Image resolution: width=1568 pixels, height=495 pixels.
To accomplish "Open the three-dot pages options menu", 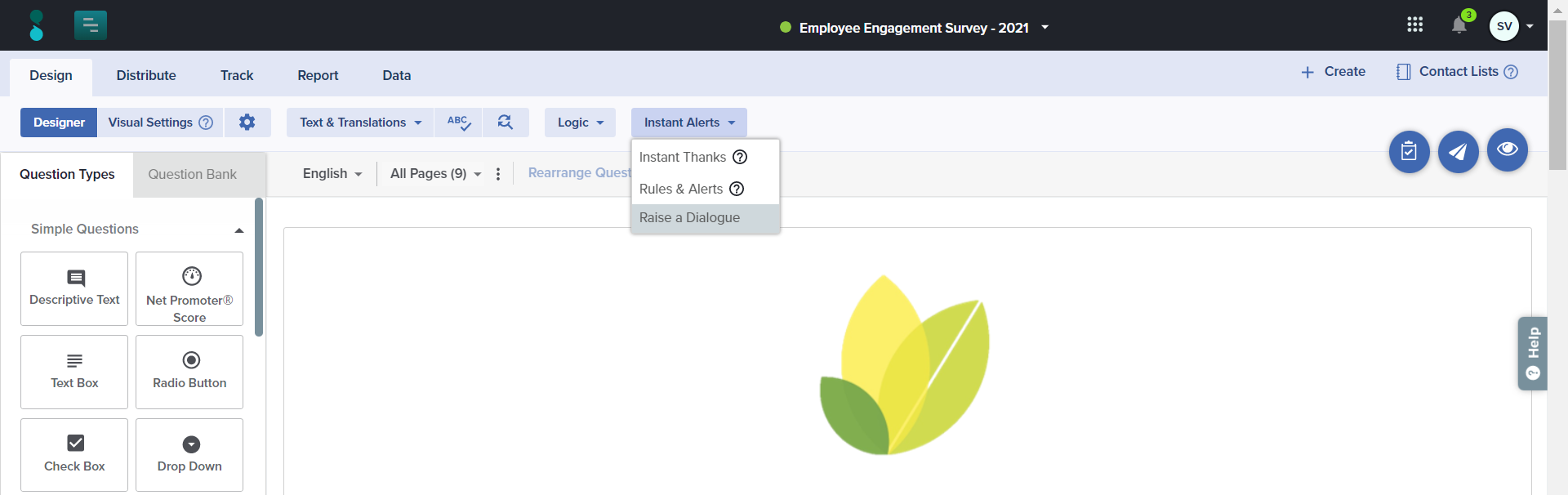I will pyautogui.click(x=498, y=174).
